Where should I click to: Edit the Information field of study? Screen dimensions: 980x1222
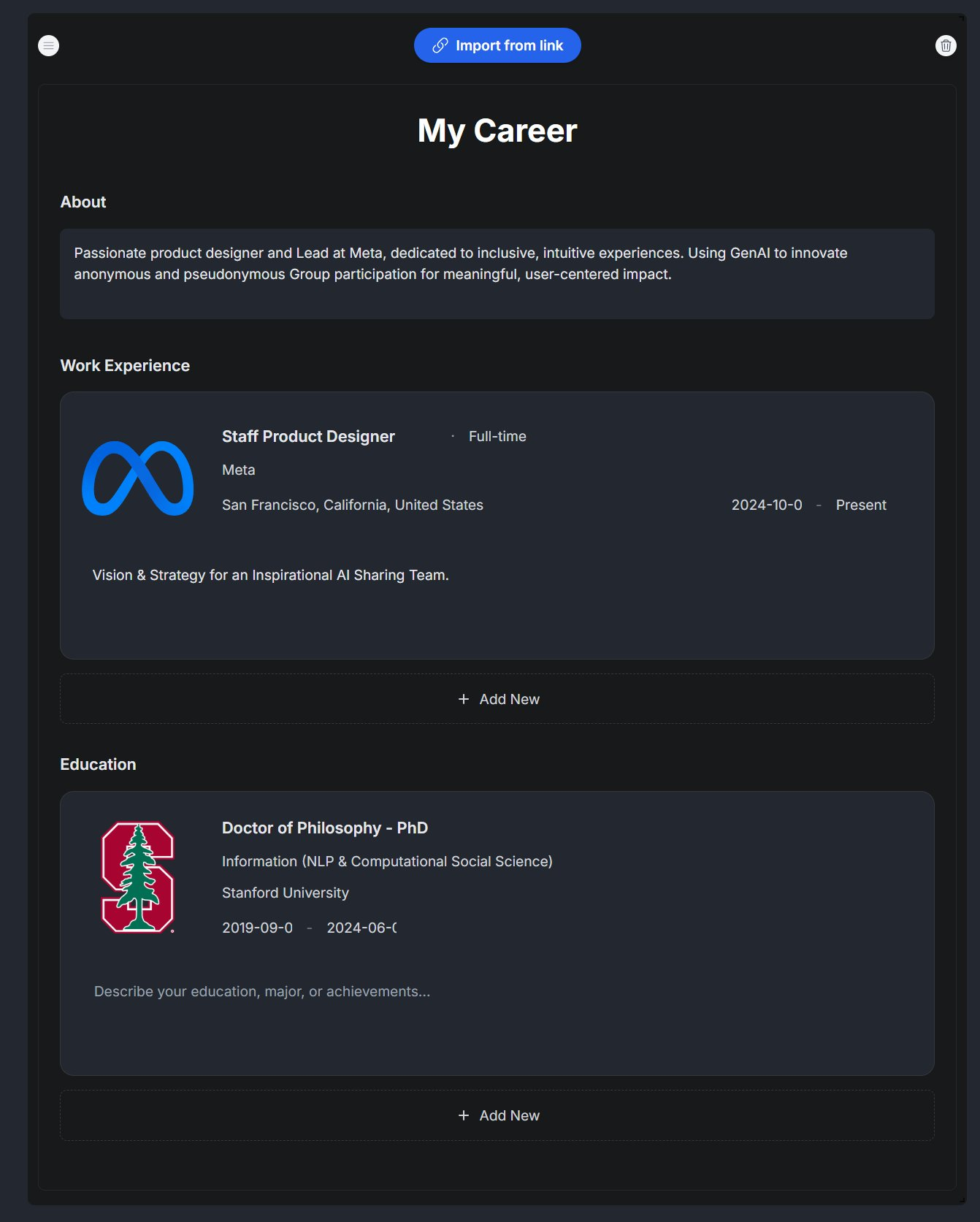pos(387,861)
